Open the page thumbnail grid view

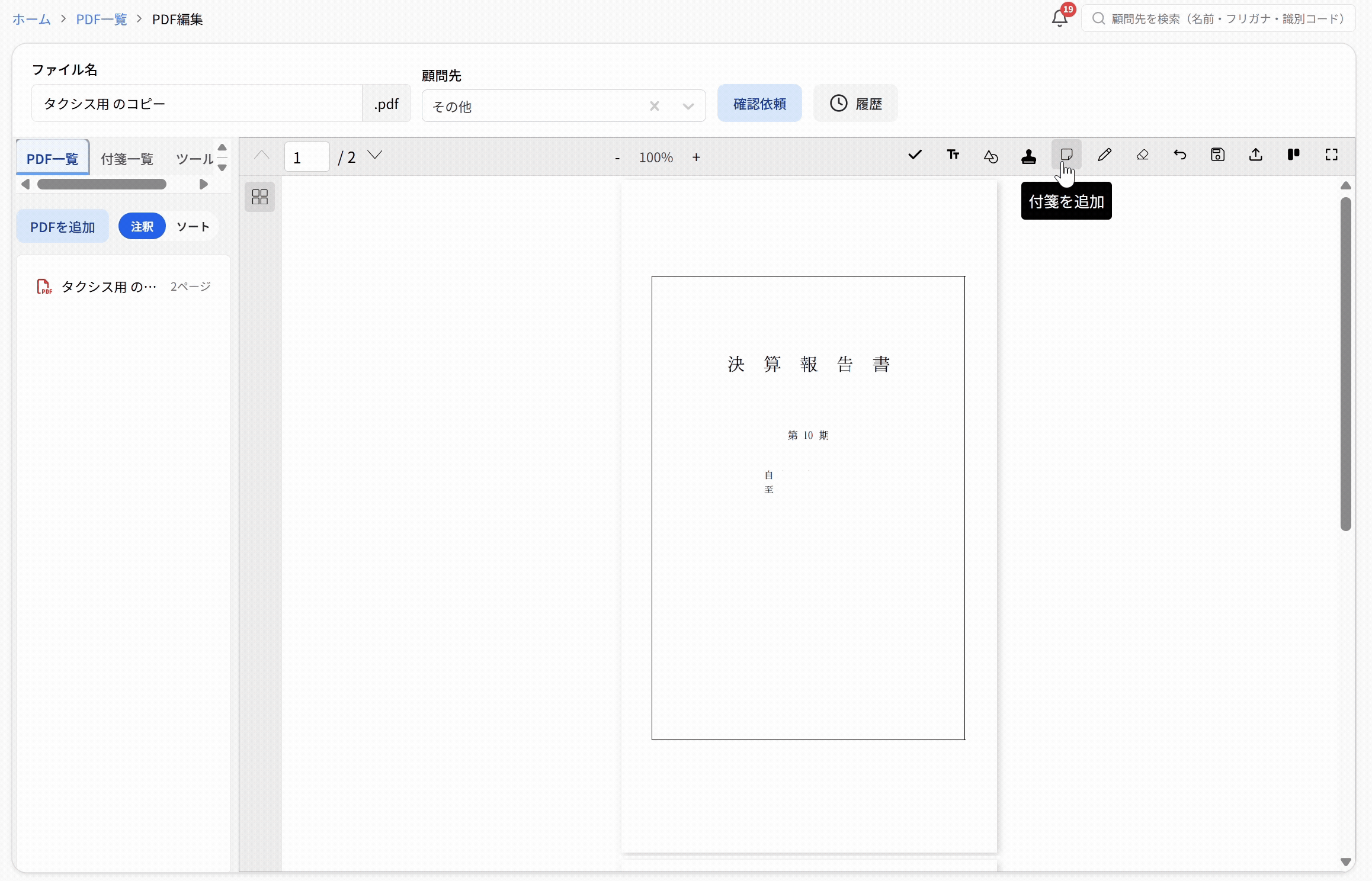(x=260, y=197)
